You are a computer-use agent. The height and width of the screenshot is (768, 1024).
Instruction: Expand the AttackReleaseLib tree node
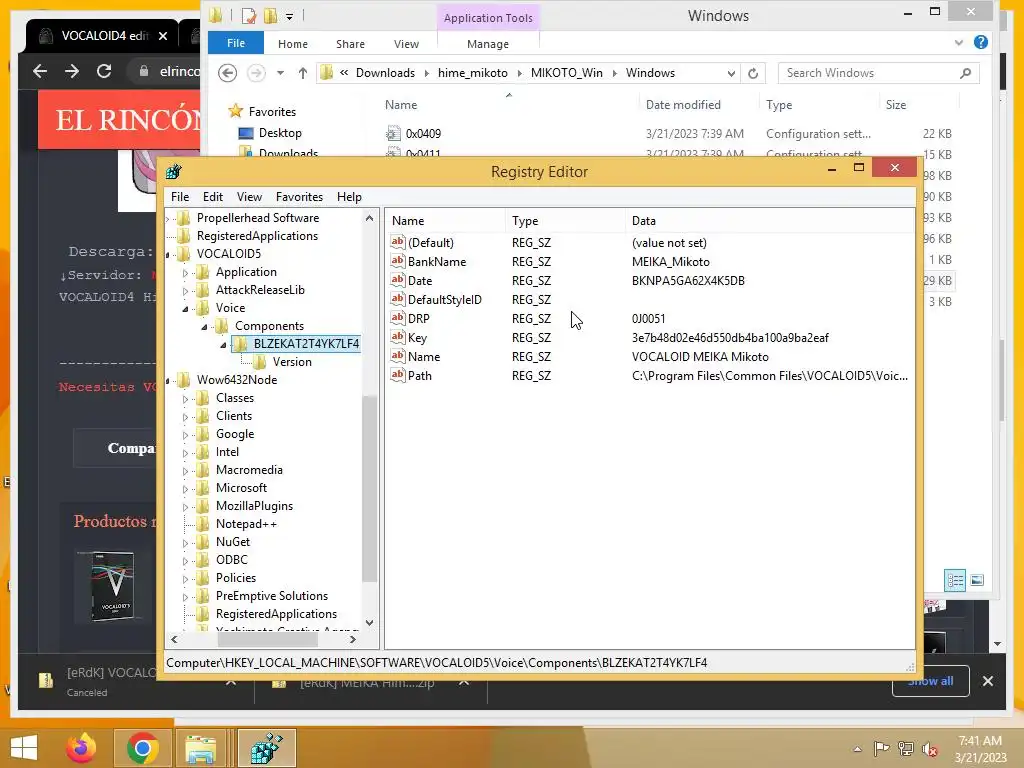tap(185, 291)
